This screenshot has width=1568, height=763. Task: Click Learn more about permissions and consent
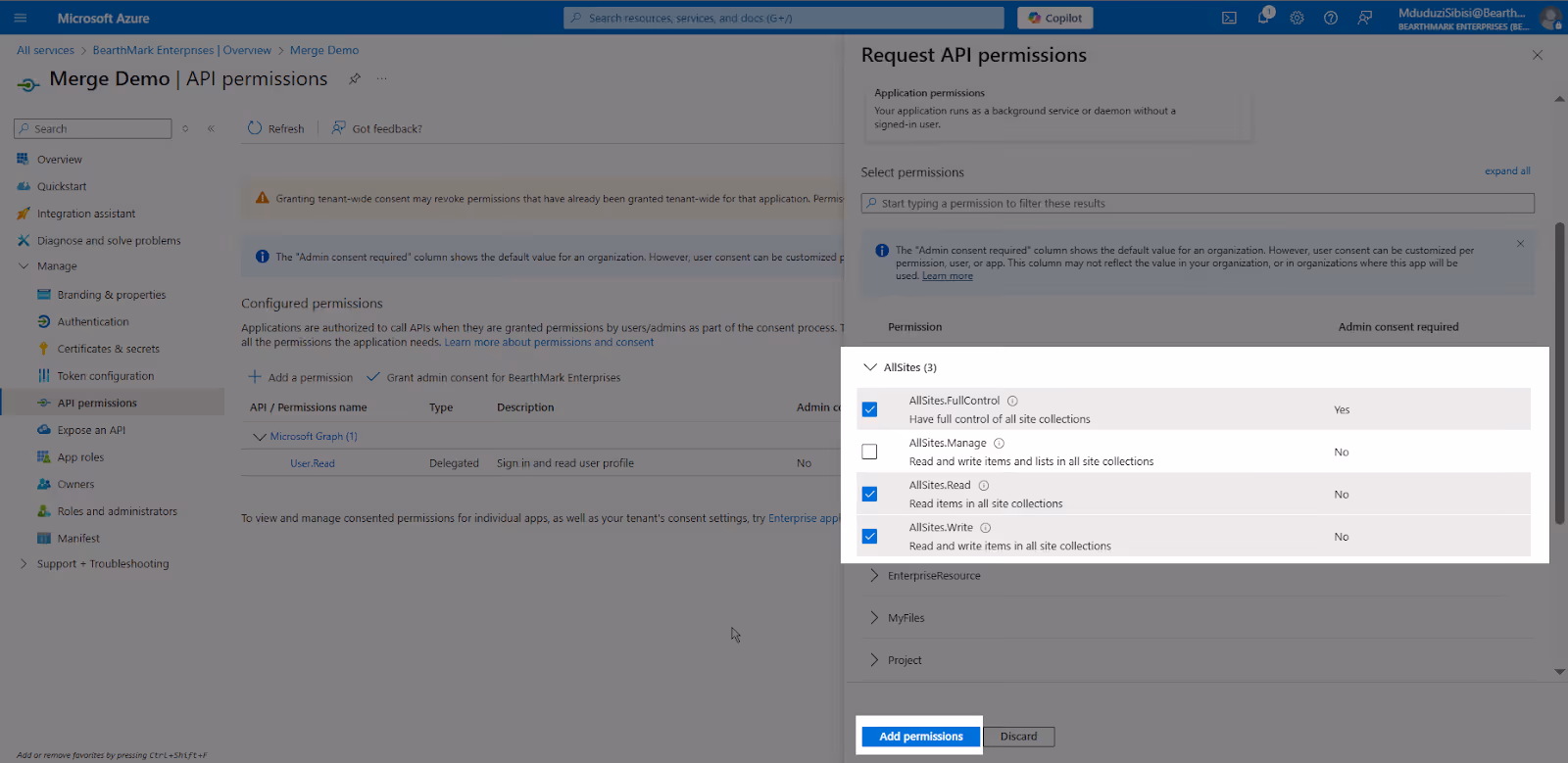click(549, 342)
